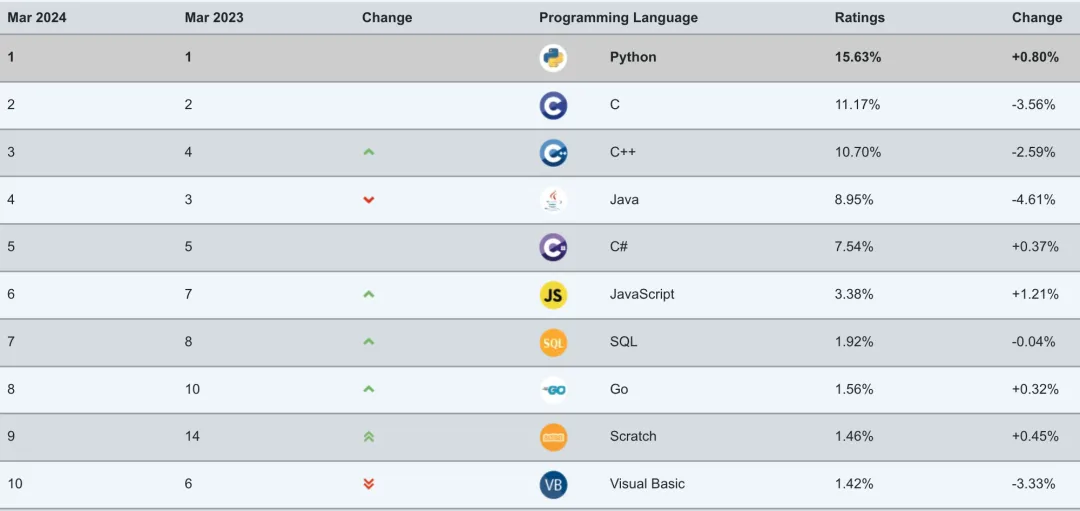The height and width of the screenshot is (511, 1080).
Task: Select the yellow JavaScript JS icon
Action: click(553, 294)
